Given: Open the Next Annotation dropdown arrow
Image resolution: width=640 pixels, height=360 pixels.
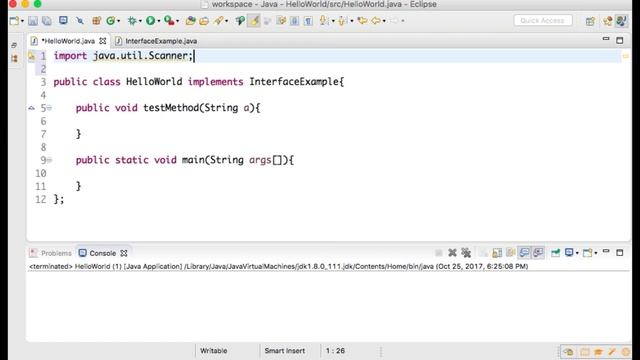Looking at the screenshot, I should point(333,21).
